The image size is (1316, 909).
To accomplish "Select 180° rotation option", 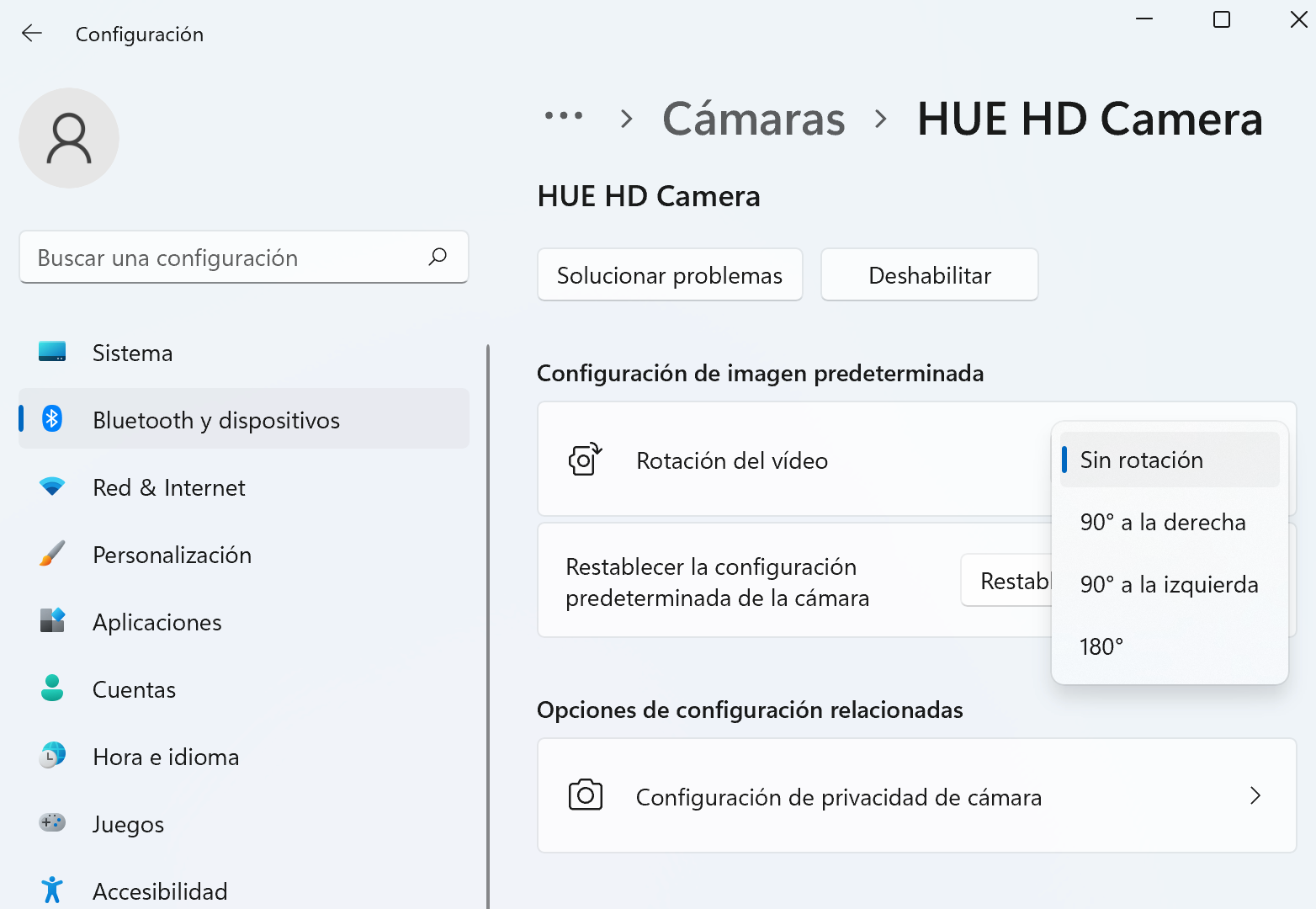I will [1170, 646].
